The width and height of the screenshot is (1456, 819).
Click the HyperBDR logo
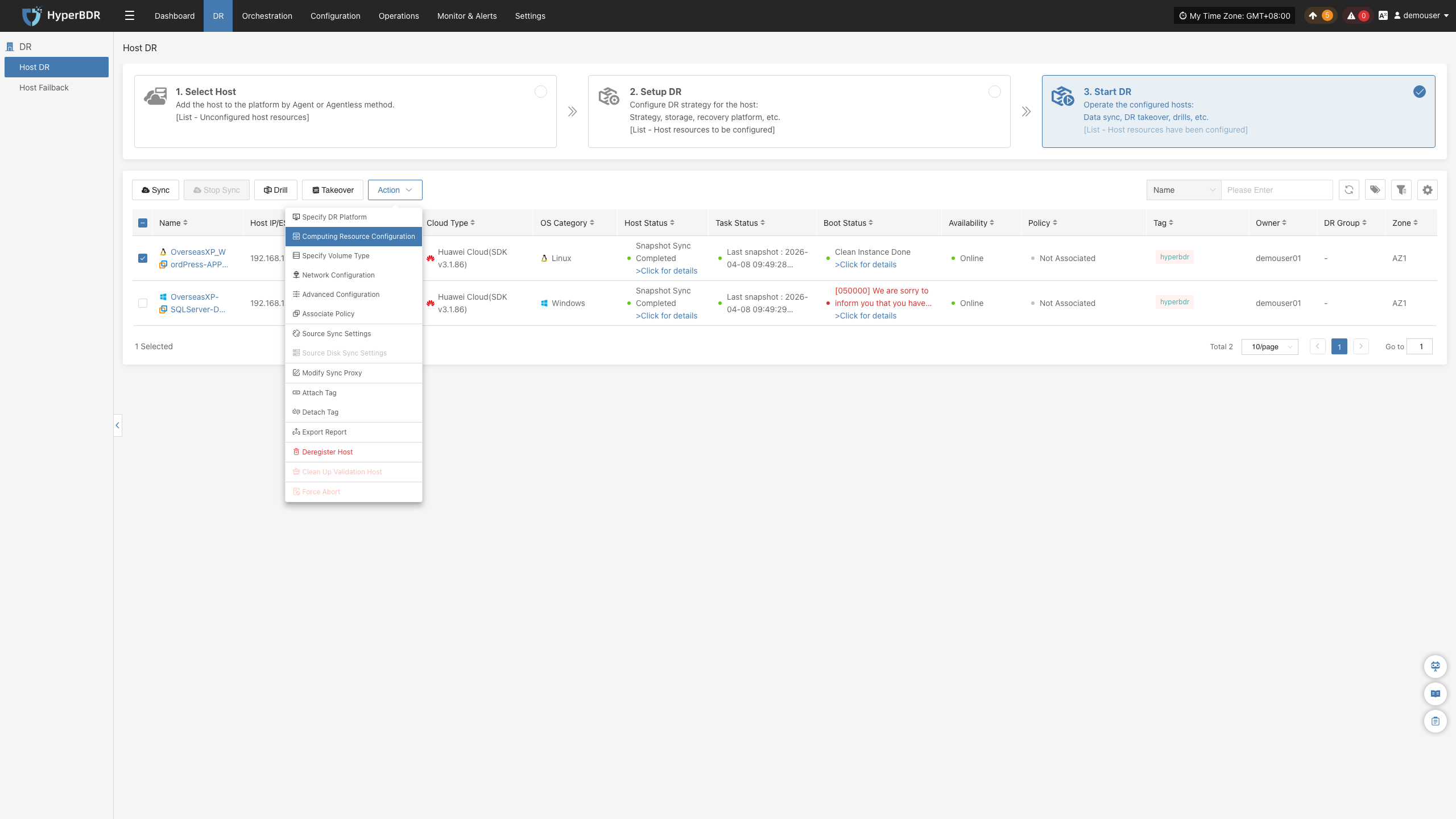point(61,15)
